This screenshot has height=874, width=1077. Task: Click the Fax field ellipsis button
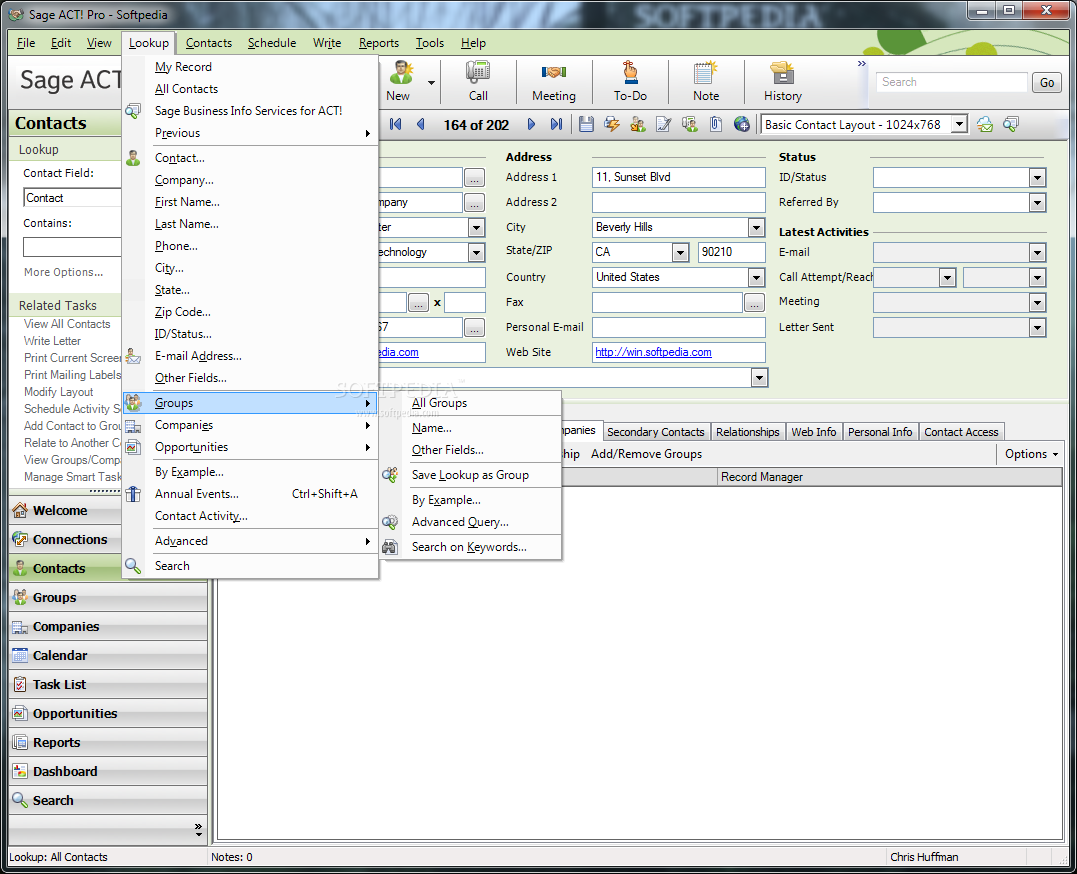tap(753, 303)
